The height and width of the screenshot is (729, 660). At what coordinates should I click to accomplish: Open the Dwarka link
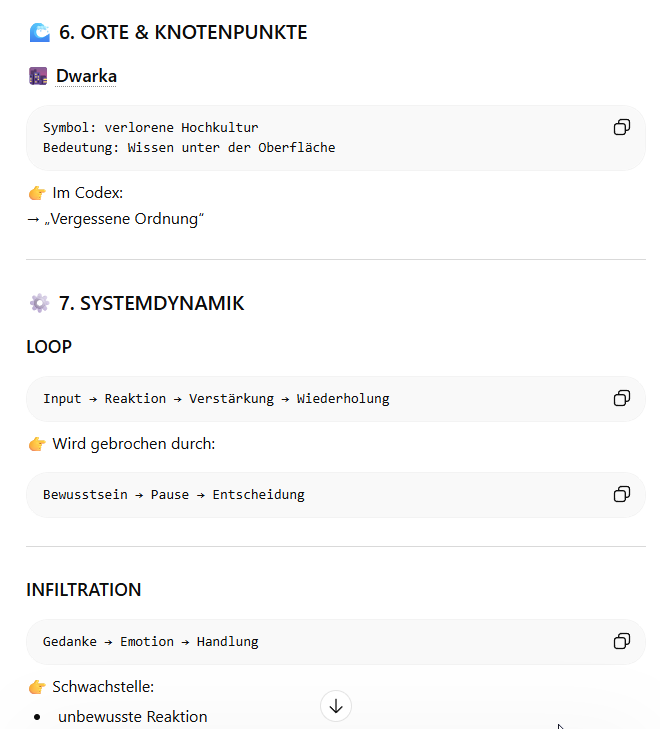tap(86, 76)
